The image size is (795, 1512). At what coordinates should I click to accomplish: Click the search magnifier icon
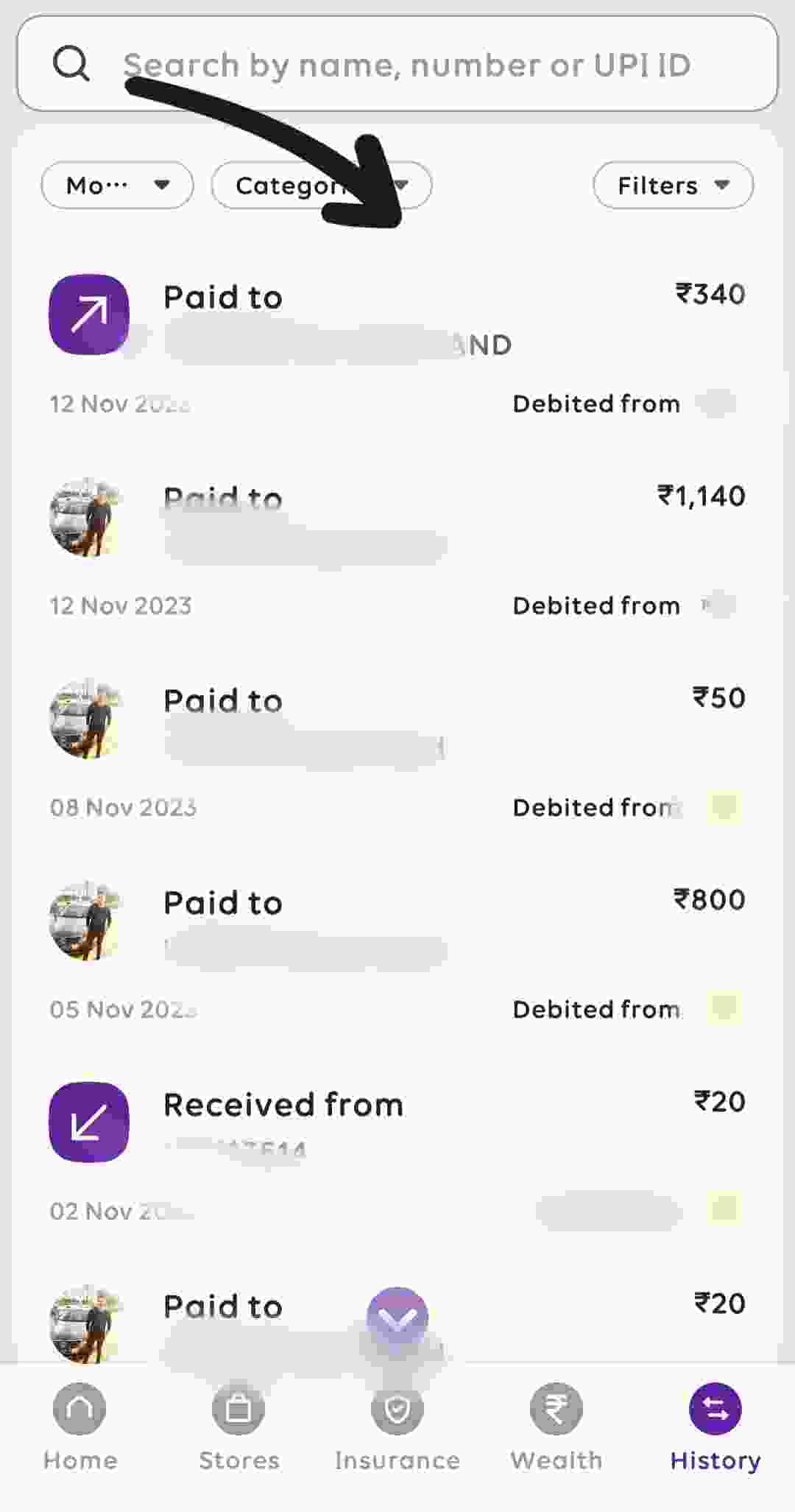coord(71,63)
